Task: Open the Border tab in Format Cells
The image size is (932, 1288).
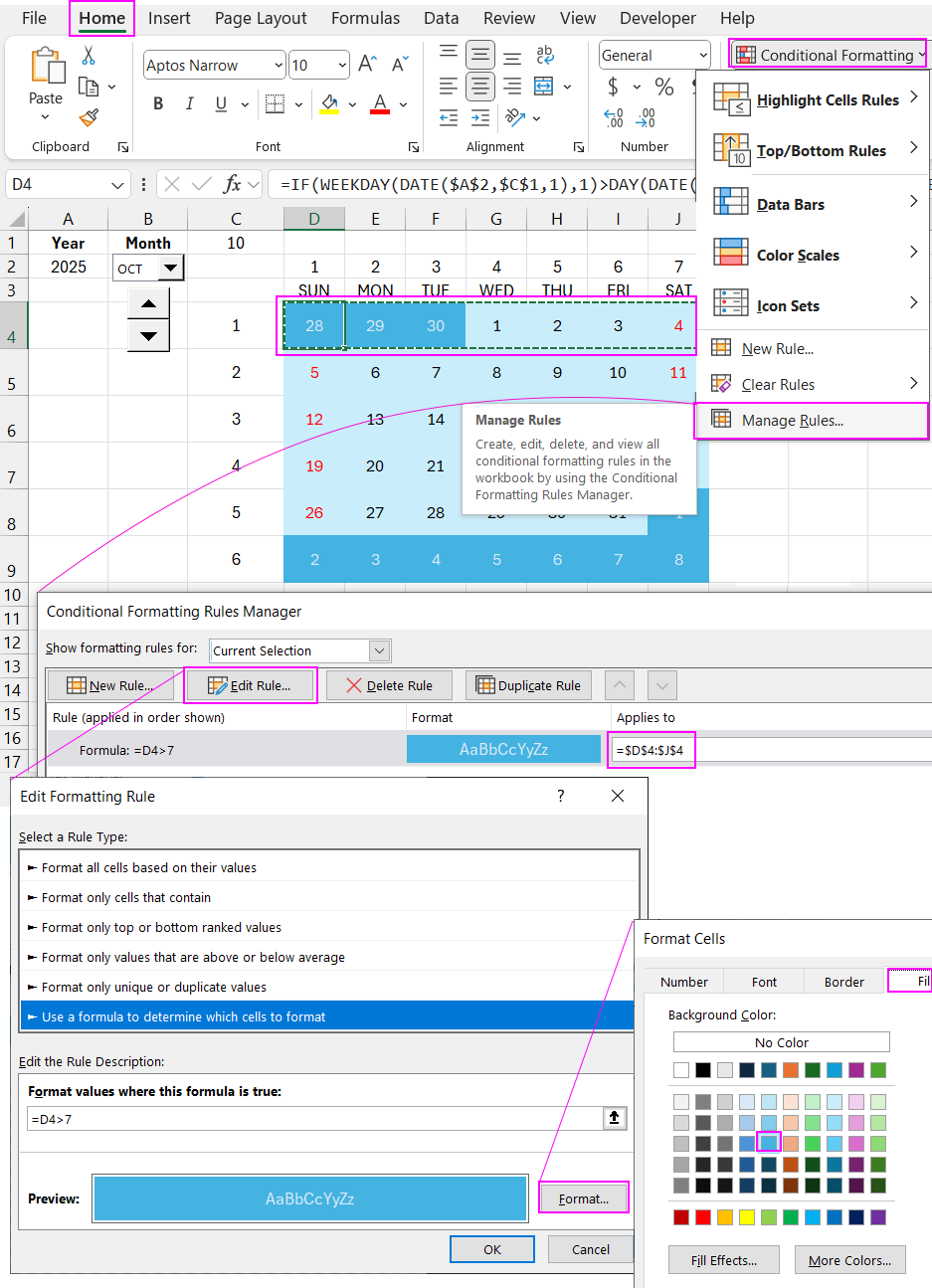Action: pyautogui.click(x=842, y=981)
